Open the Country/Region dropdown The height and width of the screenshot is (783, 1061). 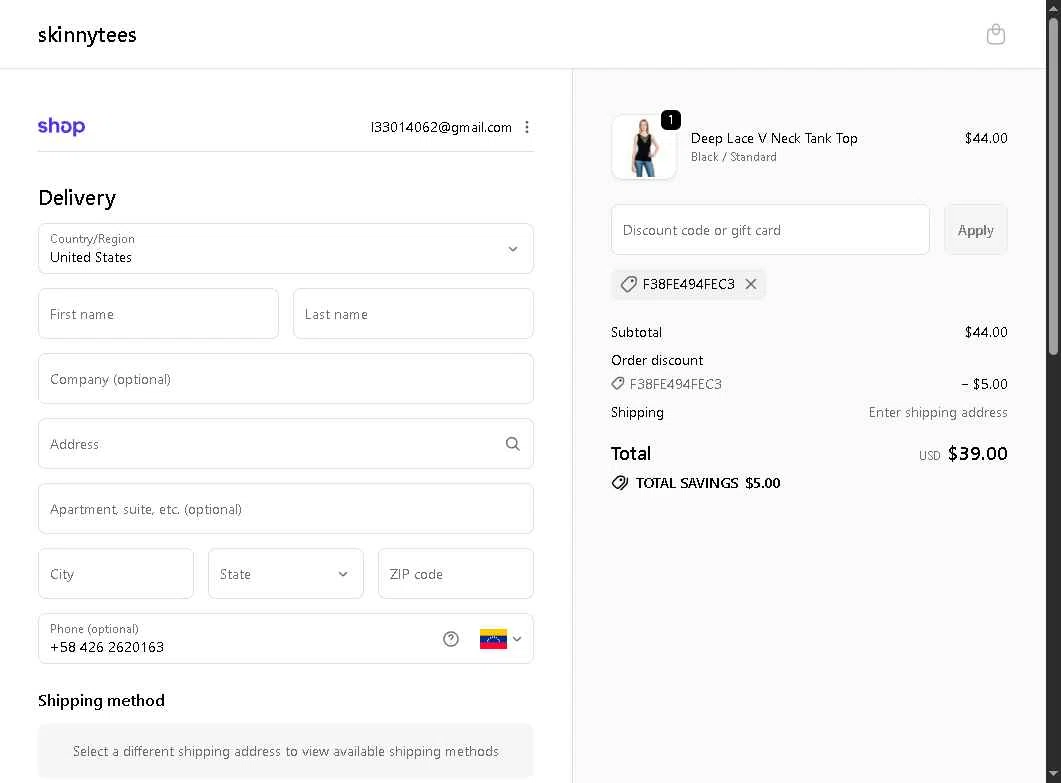[x=286, y=248]
